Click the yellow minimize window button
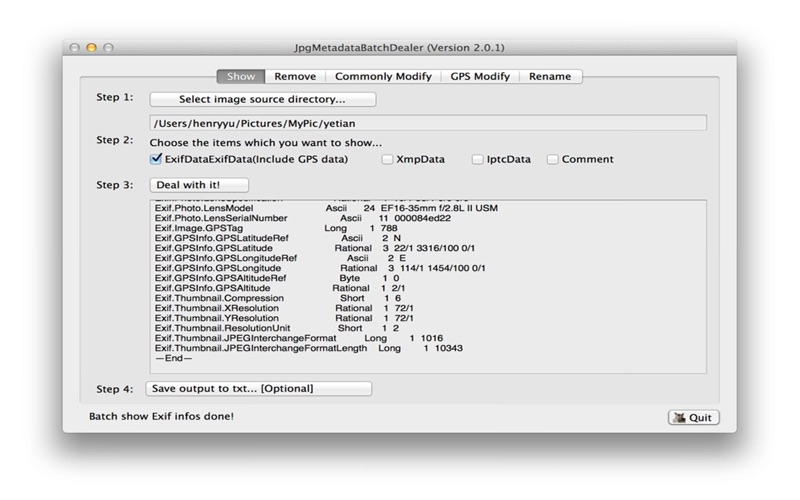 click(91, 47)
